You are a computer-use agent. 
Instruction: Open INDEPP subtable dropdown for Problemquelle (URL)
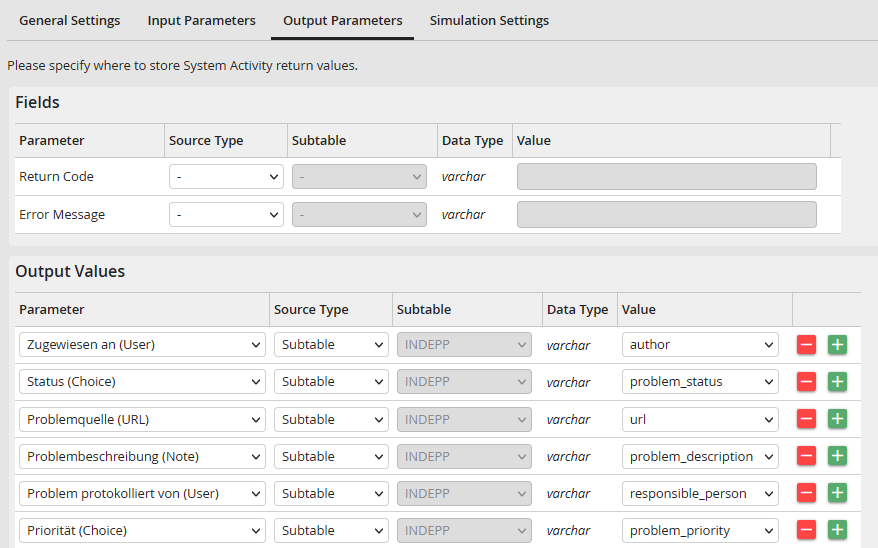point(465,419)
